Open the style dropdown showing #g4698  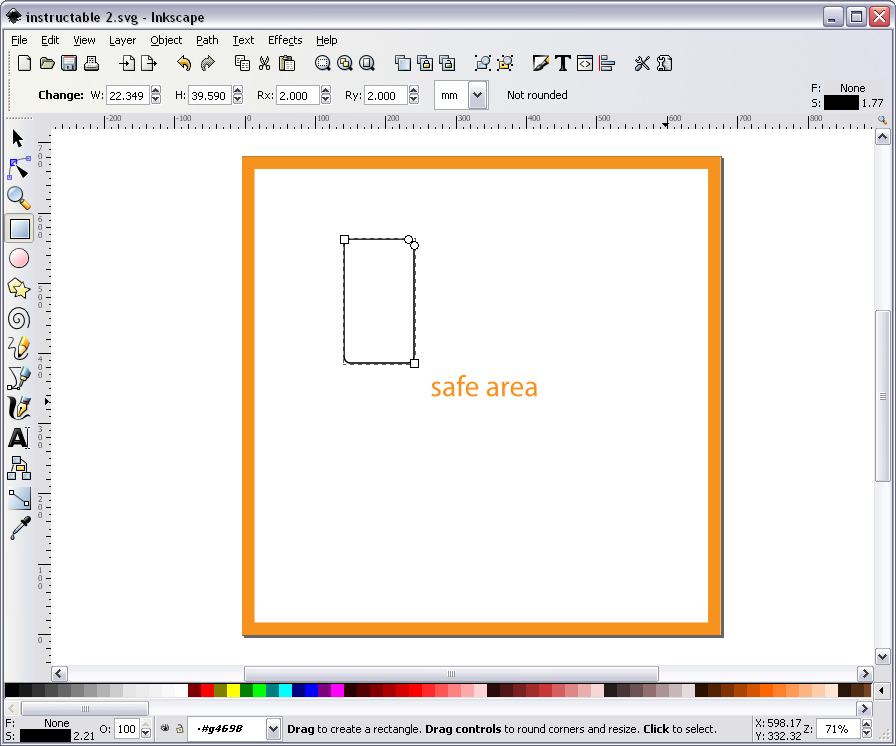[273, 729]
